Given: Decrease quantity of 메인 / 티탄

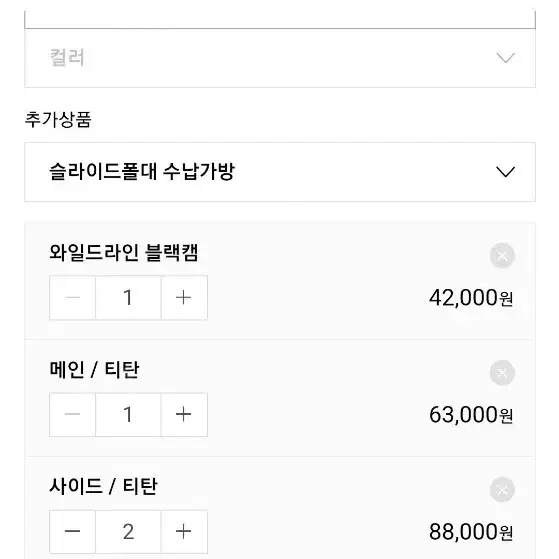Looking at the screenshot, I should click(x=72, y=415).
